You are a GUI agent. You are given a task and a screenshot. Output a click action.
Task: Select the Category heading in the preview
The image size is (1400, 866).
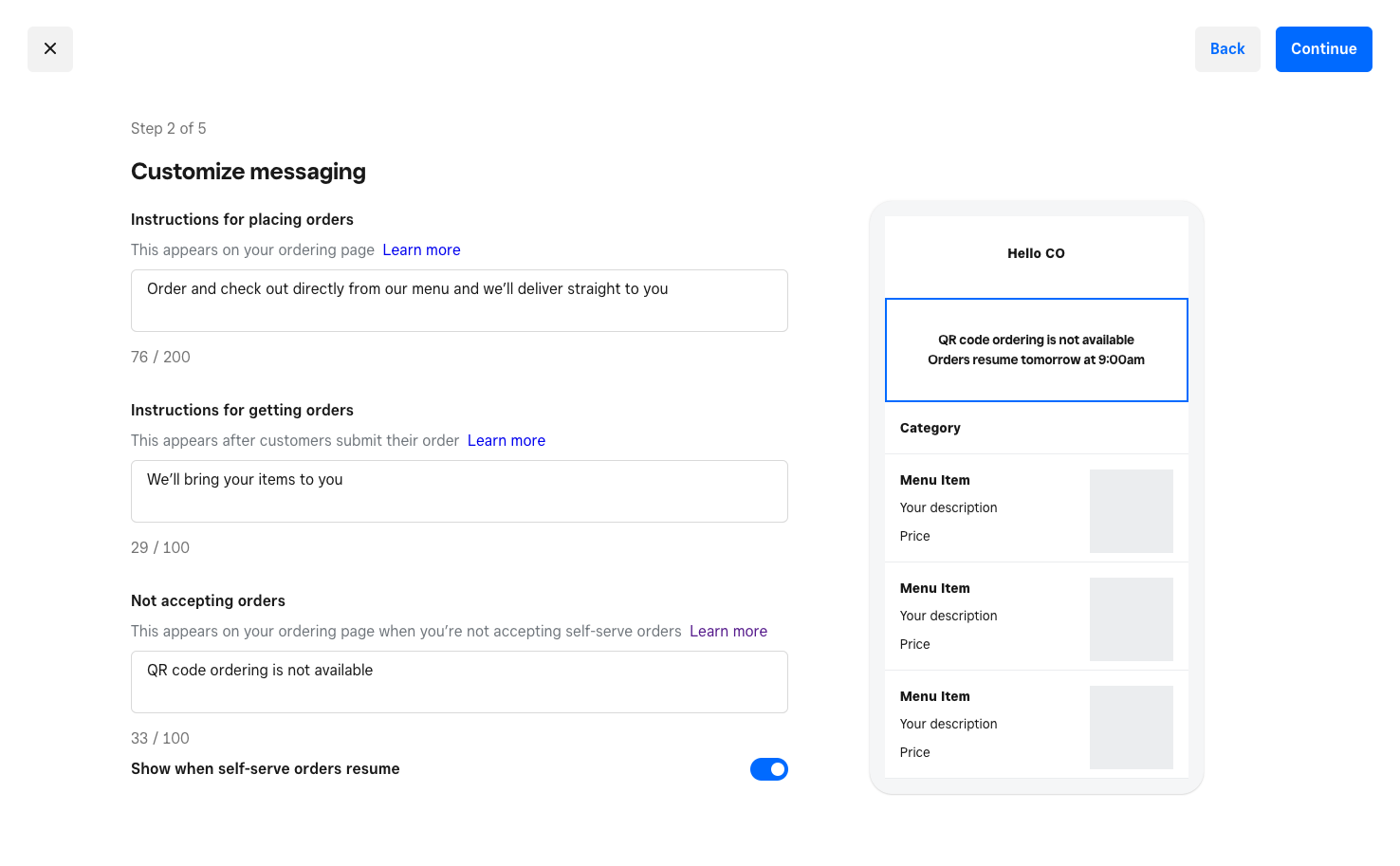(930, 428)
